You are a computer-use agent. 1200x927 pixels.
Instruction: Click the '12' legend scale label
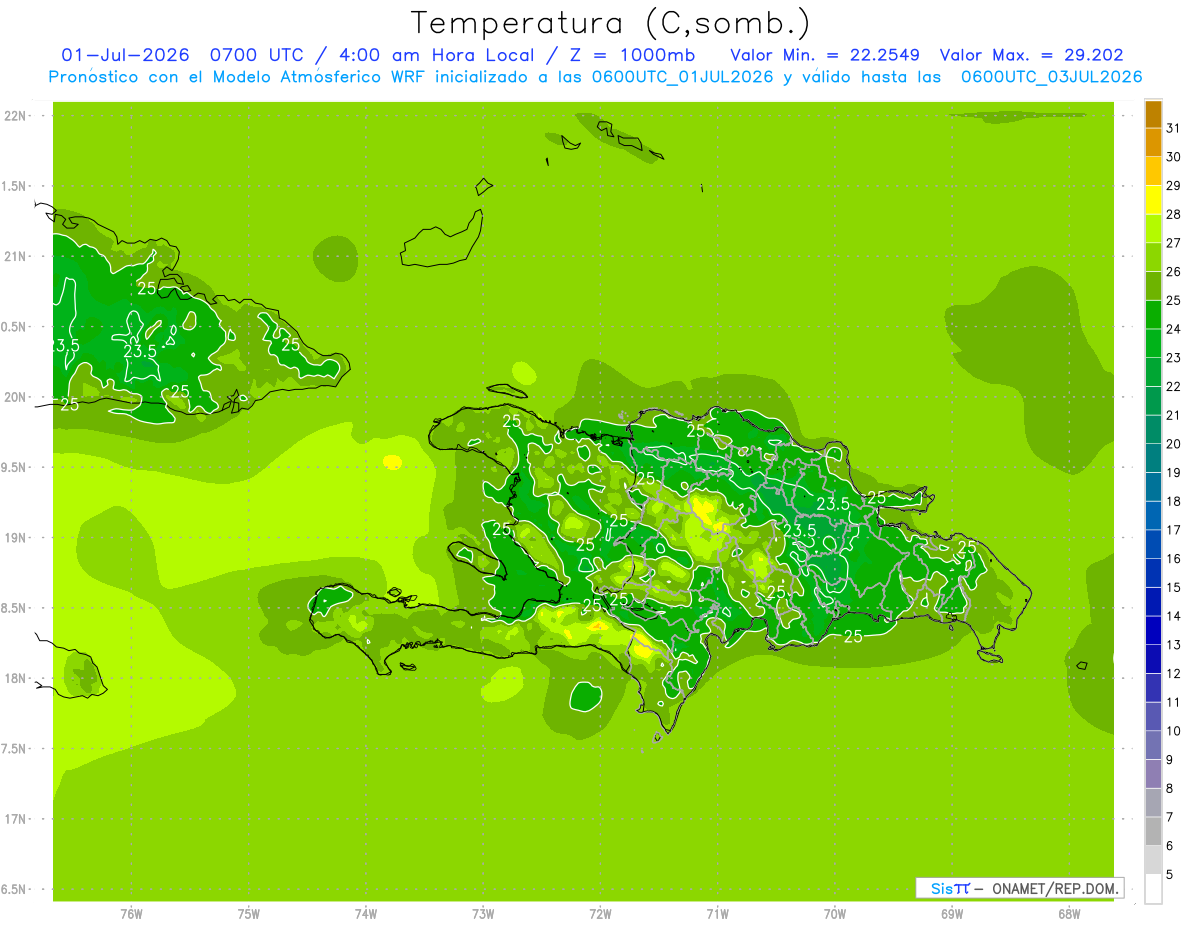coord(1174,674)
